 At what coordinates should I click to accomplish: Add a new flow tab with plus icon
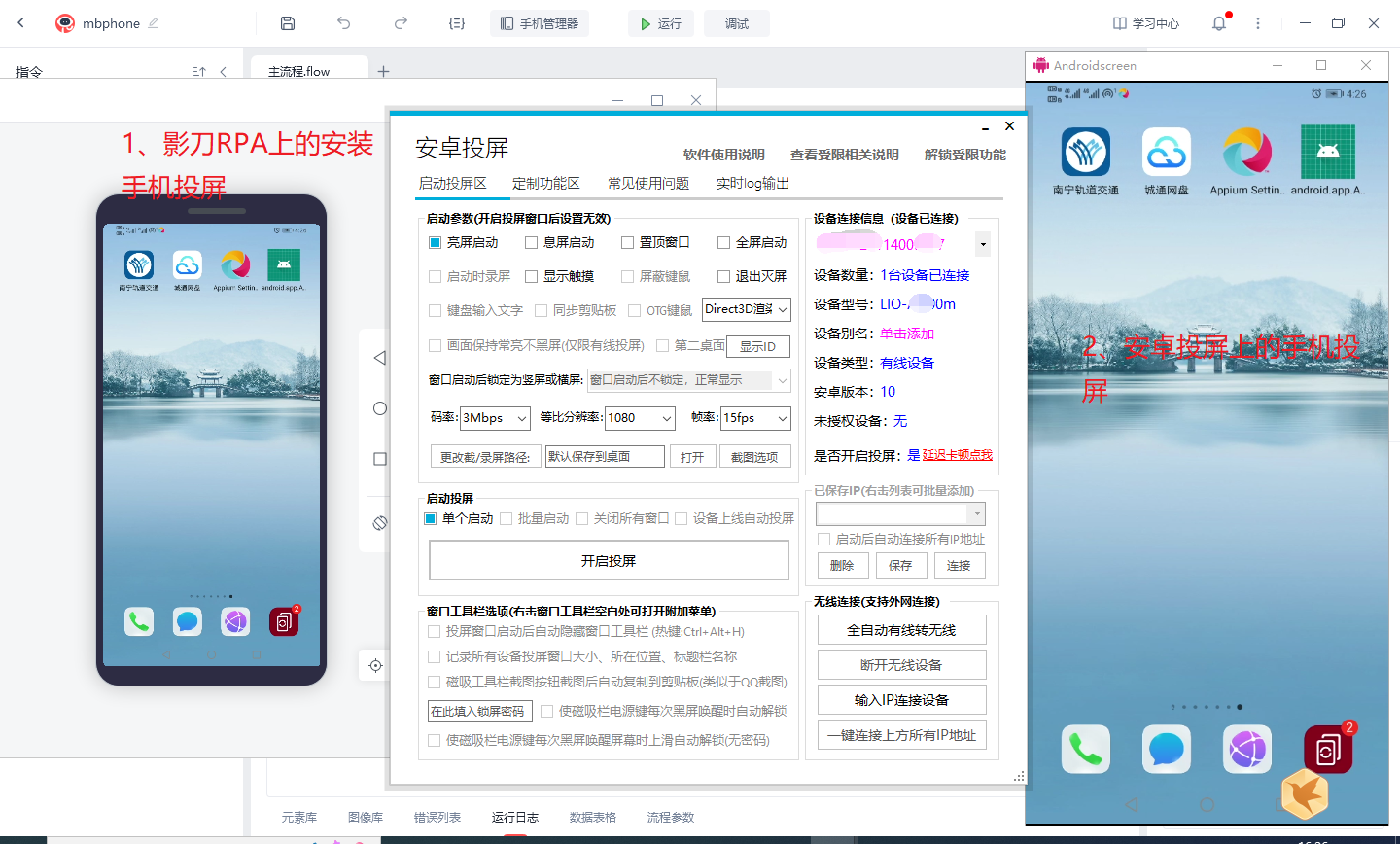(x=383, y=71)
